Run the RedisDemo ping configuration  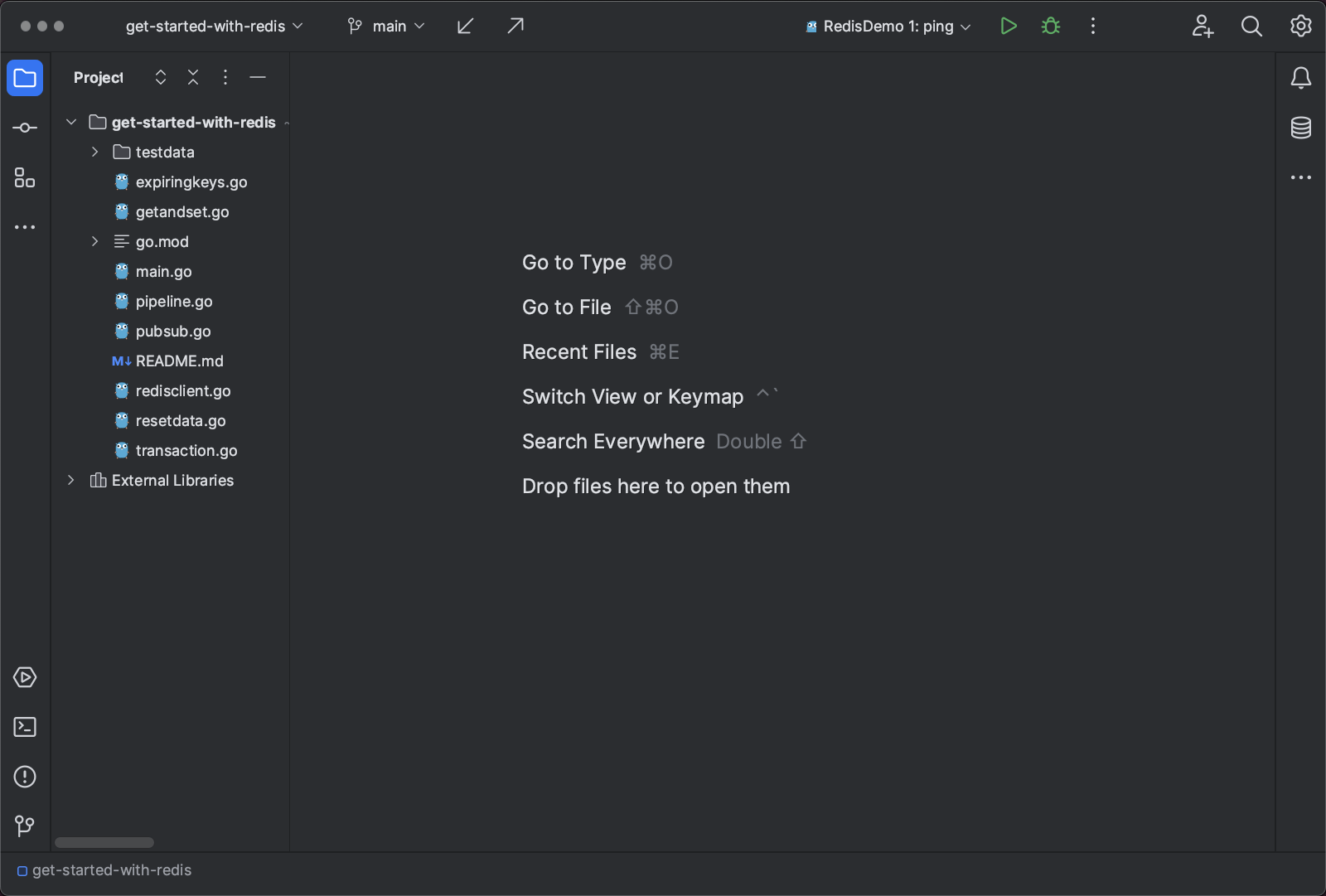[1009, 26]
